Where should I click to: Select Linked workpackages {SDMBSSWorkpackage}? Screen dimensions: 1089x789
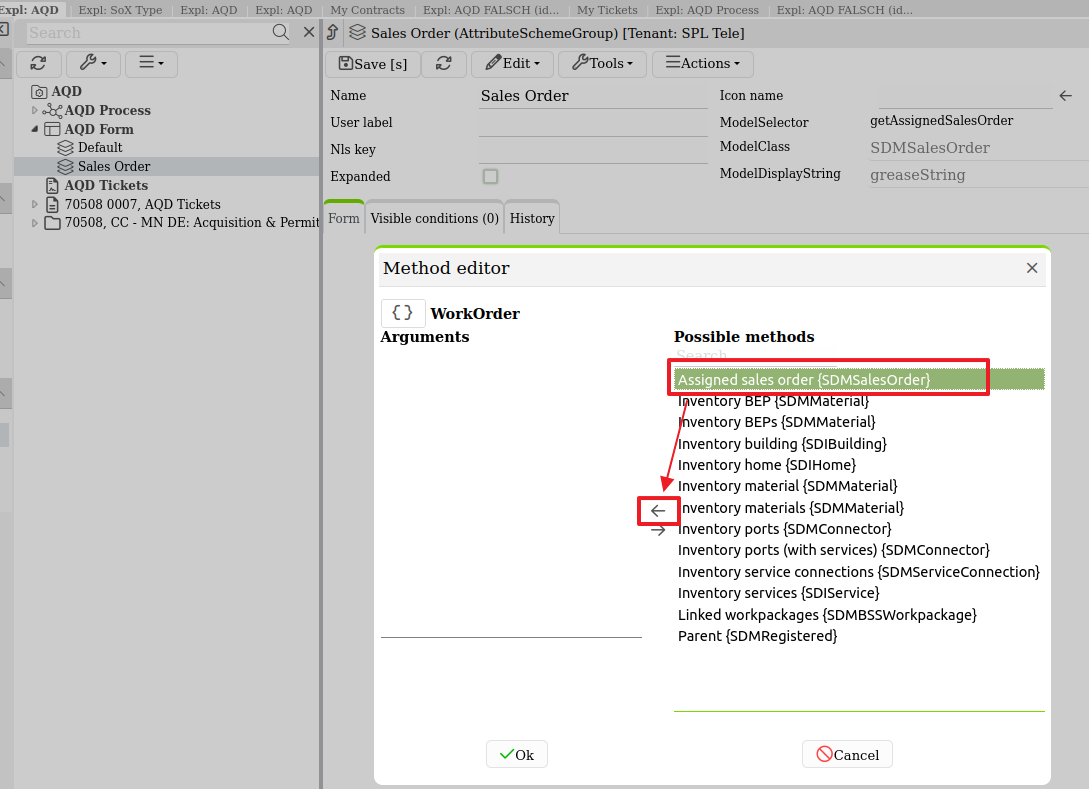click(x=859, y=615)
